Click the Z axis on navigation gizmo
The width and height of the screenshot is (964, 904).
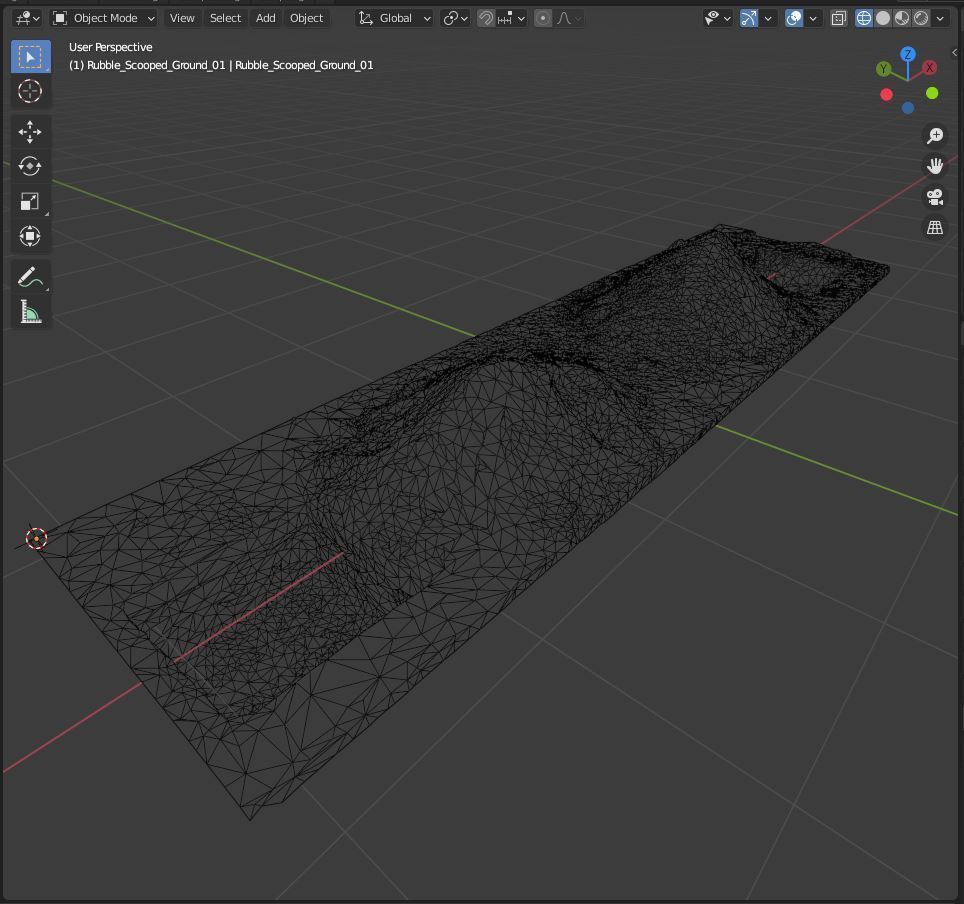click(907, 54)
